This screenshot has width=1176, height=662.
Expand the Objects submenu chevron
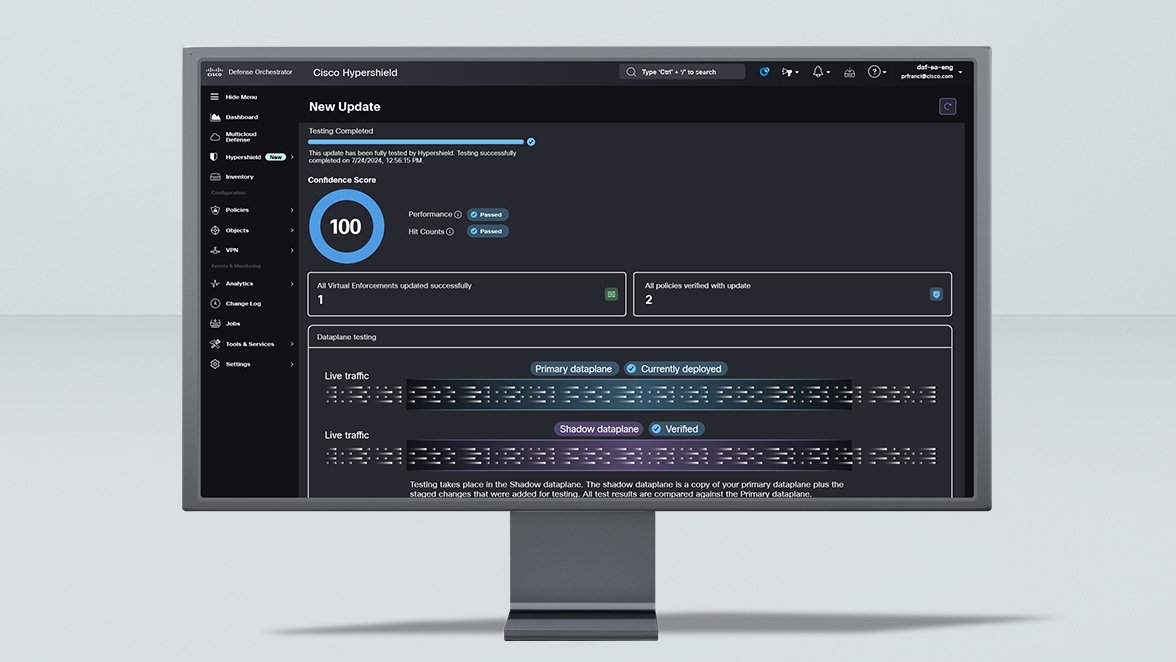coord(292,231)
